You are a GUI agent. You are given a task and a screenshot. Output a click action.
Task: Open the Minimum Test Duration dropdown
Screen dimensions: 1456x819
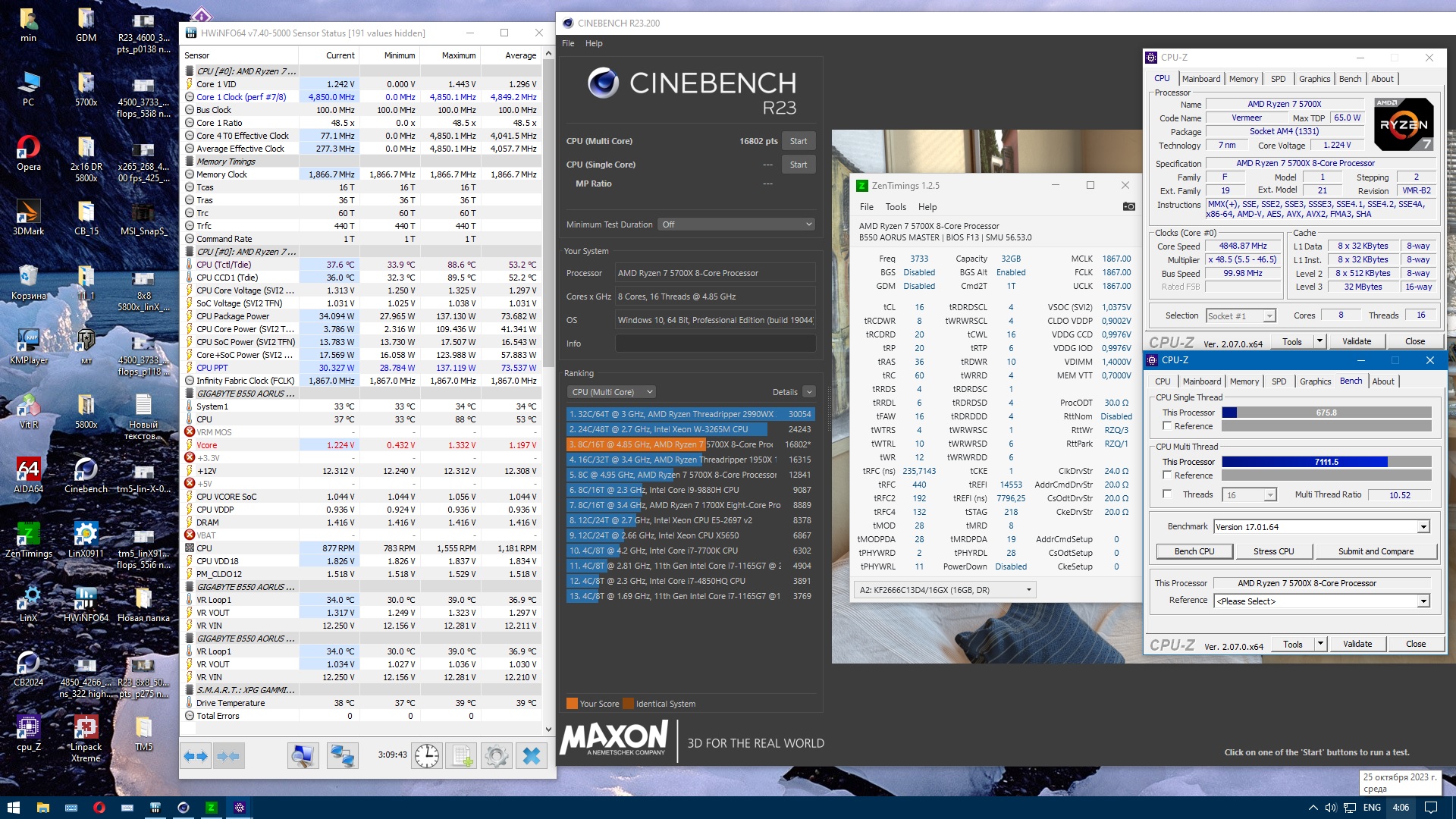tap(736, 224)
